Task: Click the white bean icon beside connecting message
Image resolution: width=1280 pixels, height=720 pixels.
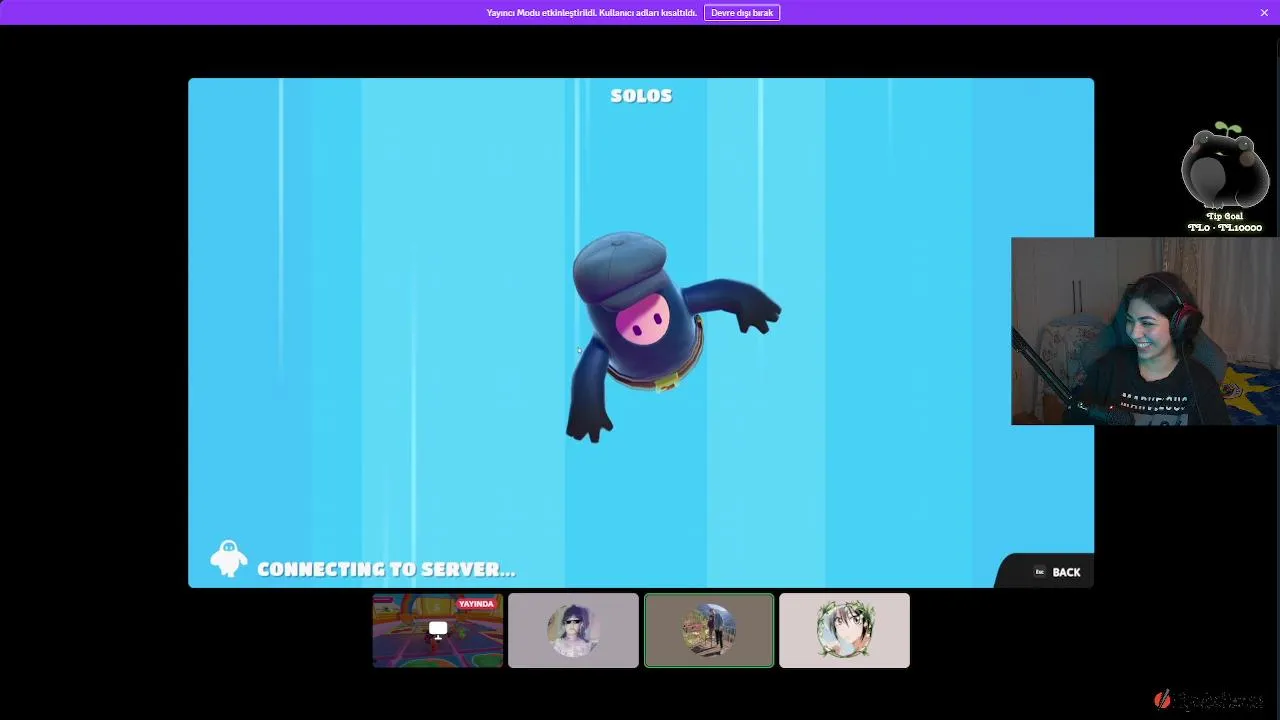Action: [x=229, y=559]
